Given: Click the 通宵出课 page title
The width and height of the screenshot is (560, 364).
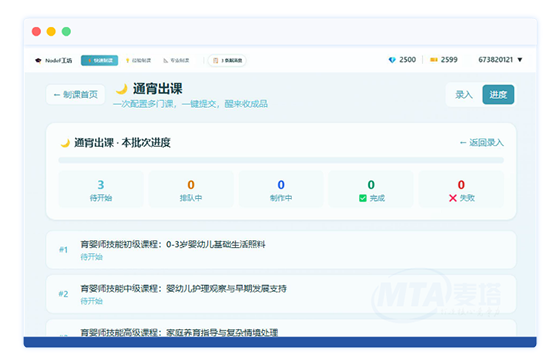Looking at the screenshot, I should click(158, 89).
